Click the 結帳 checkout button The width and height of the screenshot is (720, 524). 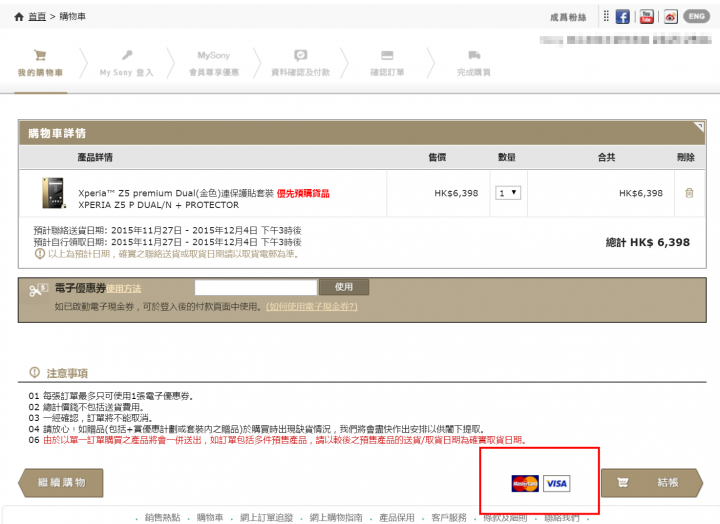coord(652,483)
